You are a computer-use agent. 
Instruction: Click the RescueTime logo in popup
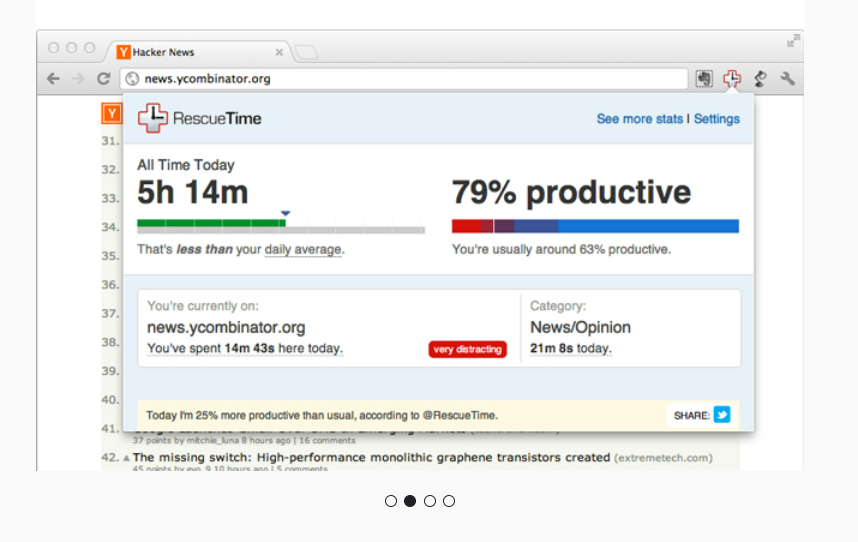[x=200, y=118]
